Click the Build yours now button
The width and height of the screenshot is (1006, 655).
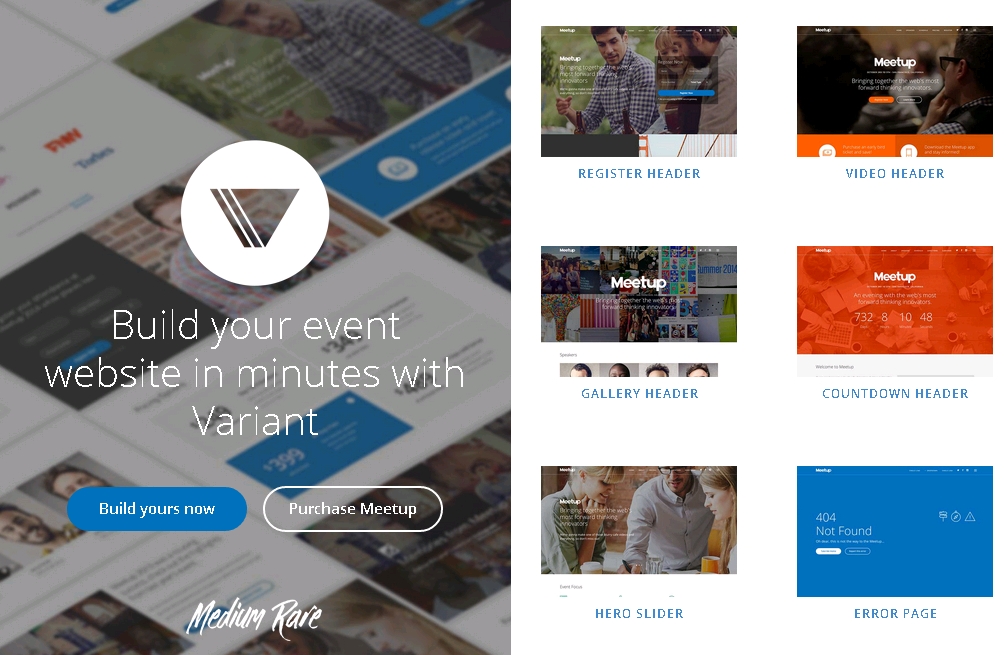point(157,509)
